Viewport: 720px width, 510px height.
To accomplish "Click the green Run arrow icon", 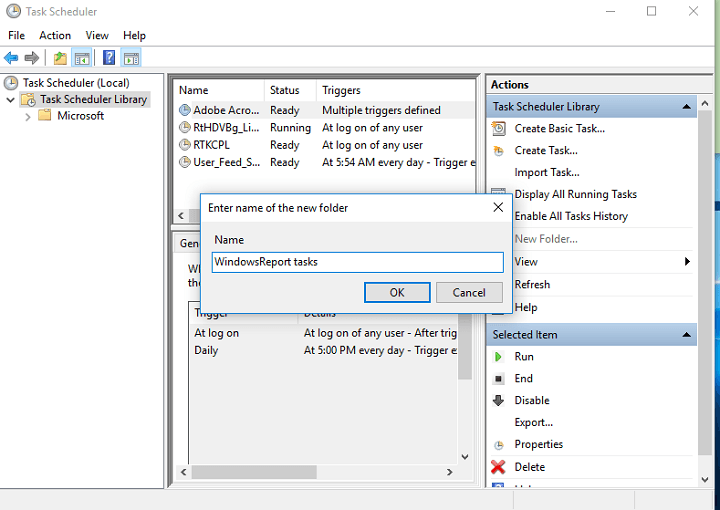I will point(498,357).
